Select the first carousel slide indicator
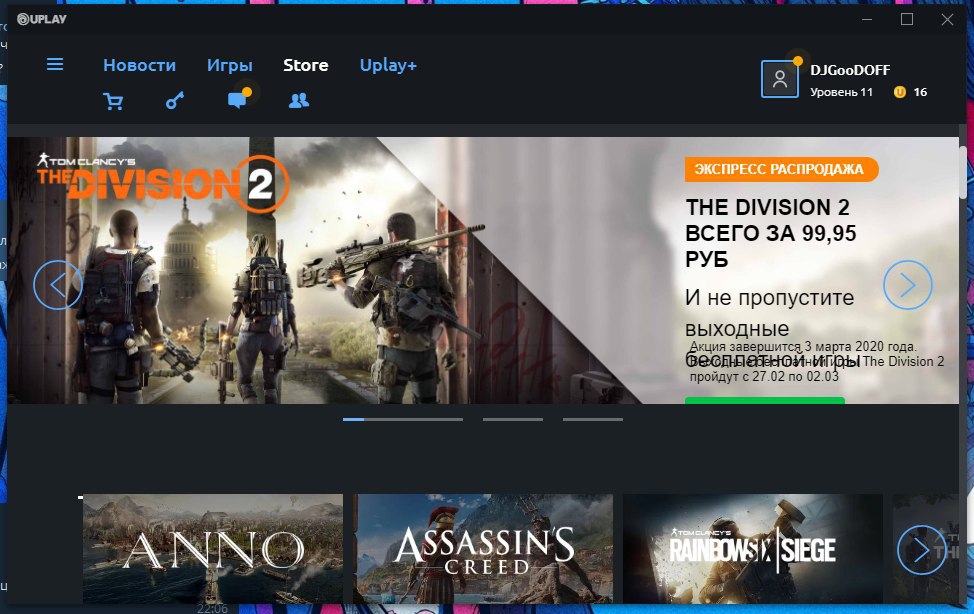Image resolution: width=974 pixels, height=614 pixels. coord(403,419)
